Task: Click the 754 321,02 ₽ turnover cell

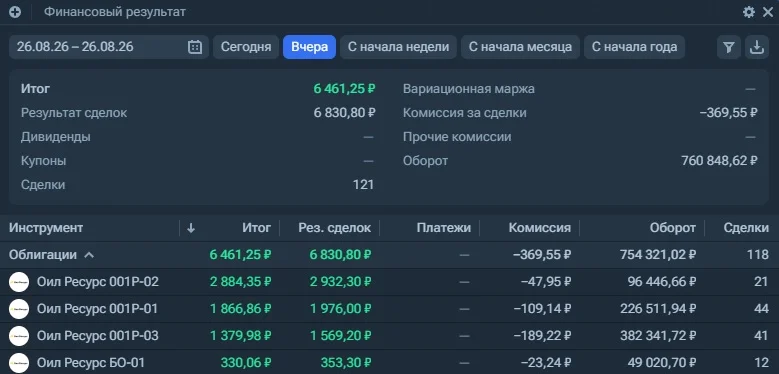Action: (x=658, y=255)
